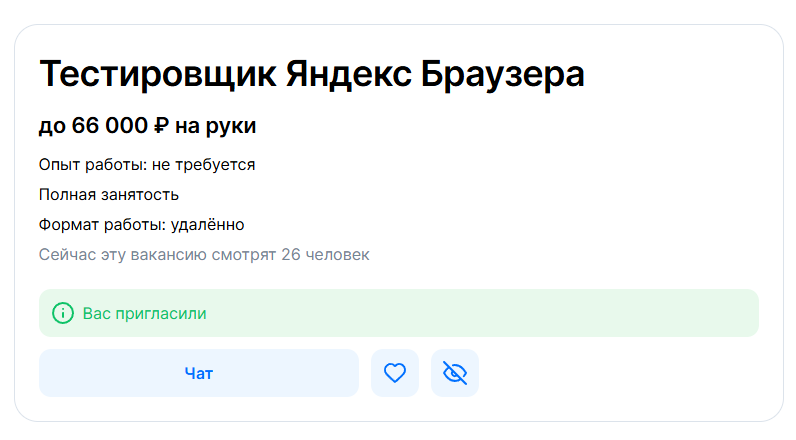796x440 pixels.
Task: Click the word удалённо in work format
Action: pos(207,224)
